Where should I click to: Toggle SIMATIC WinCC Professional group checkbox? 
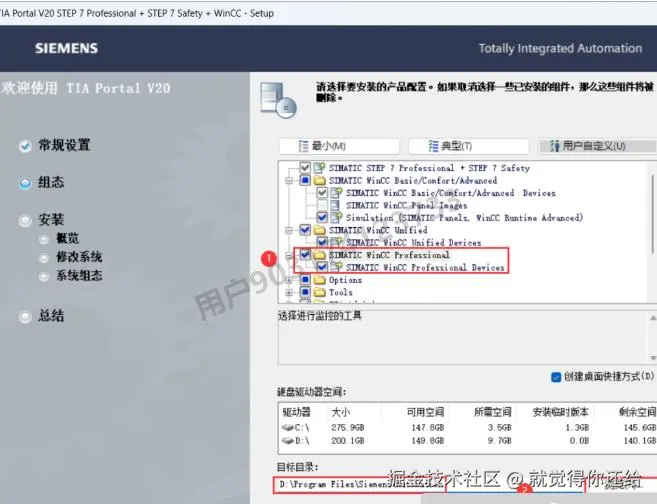click(x=305, y=255)
